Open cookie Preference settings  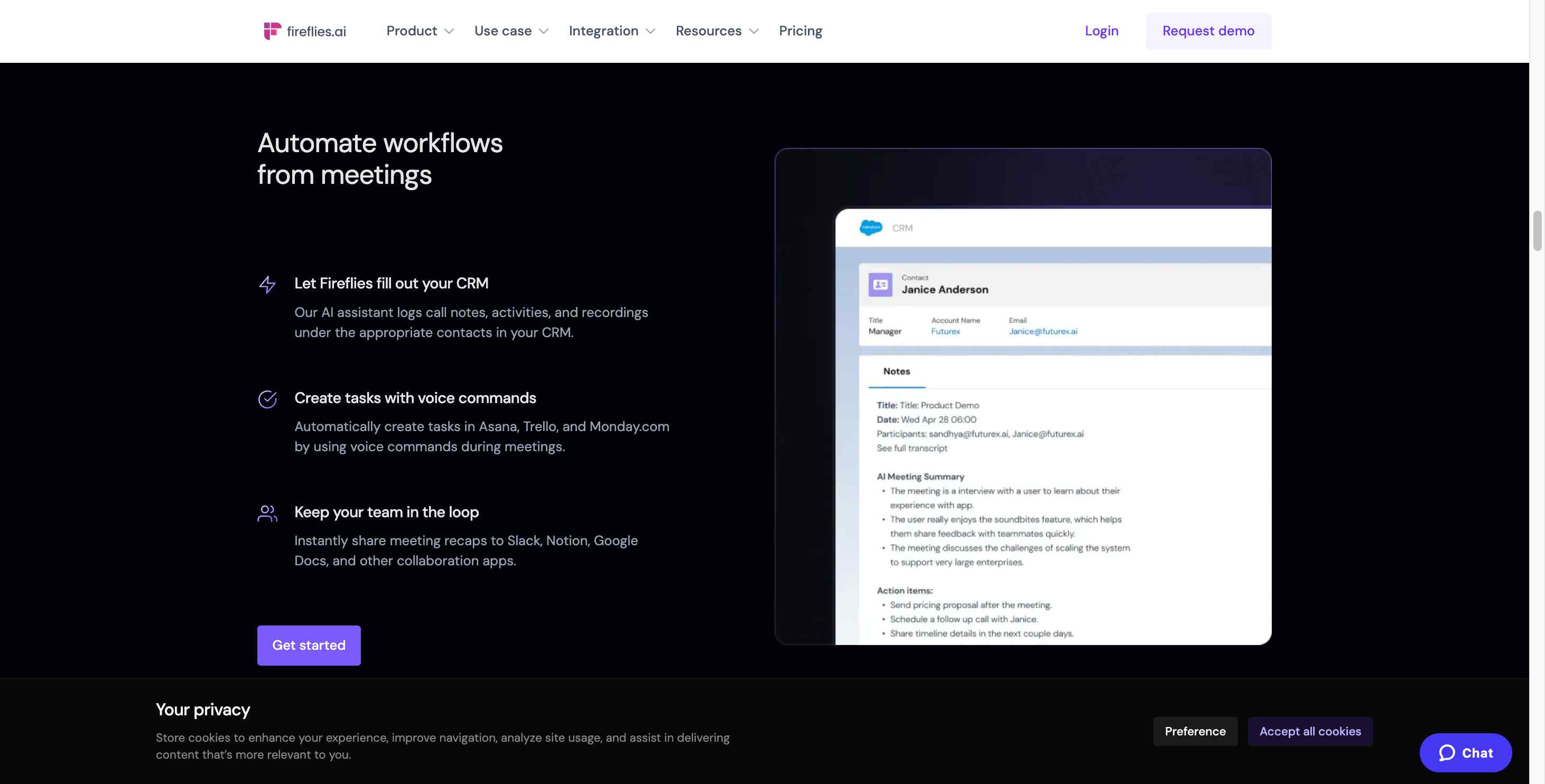1195,731
